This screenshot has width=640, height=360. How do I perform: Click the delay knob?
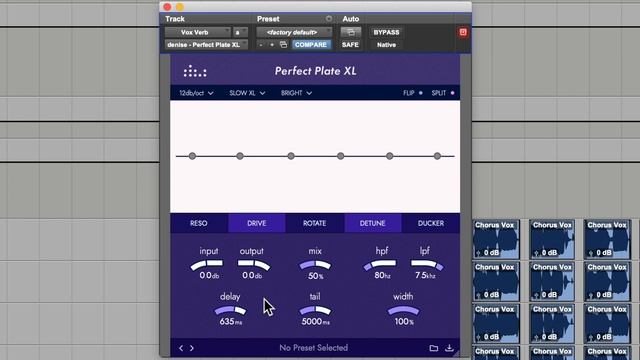tap(230, 310)
